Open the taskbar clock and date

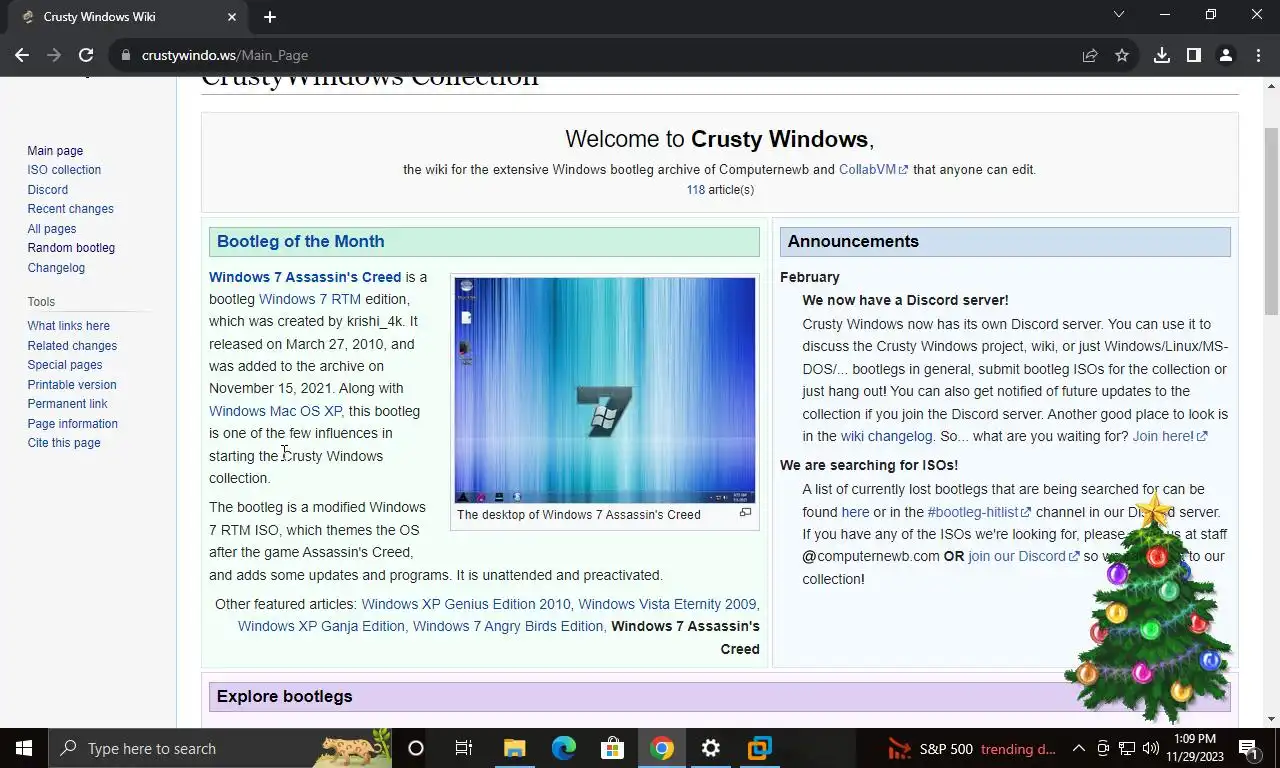pos(1196,748)
